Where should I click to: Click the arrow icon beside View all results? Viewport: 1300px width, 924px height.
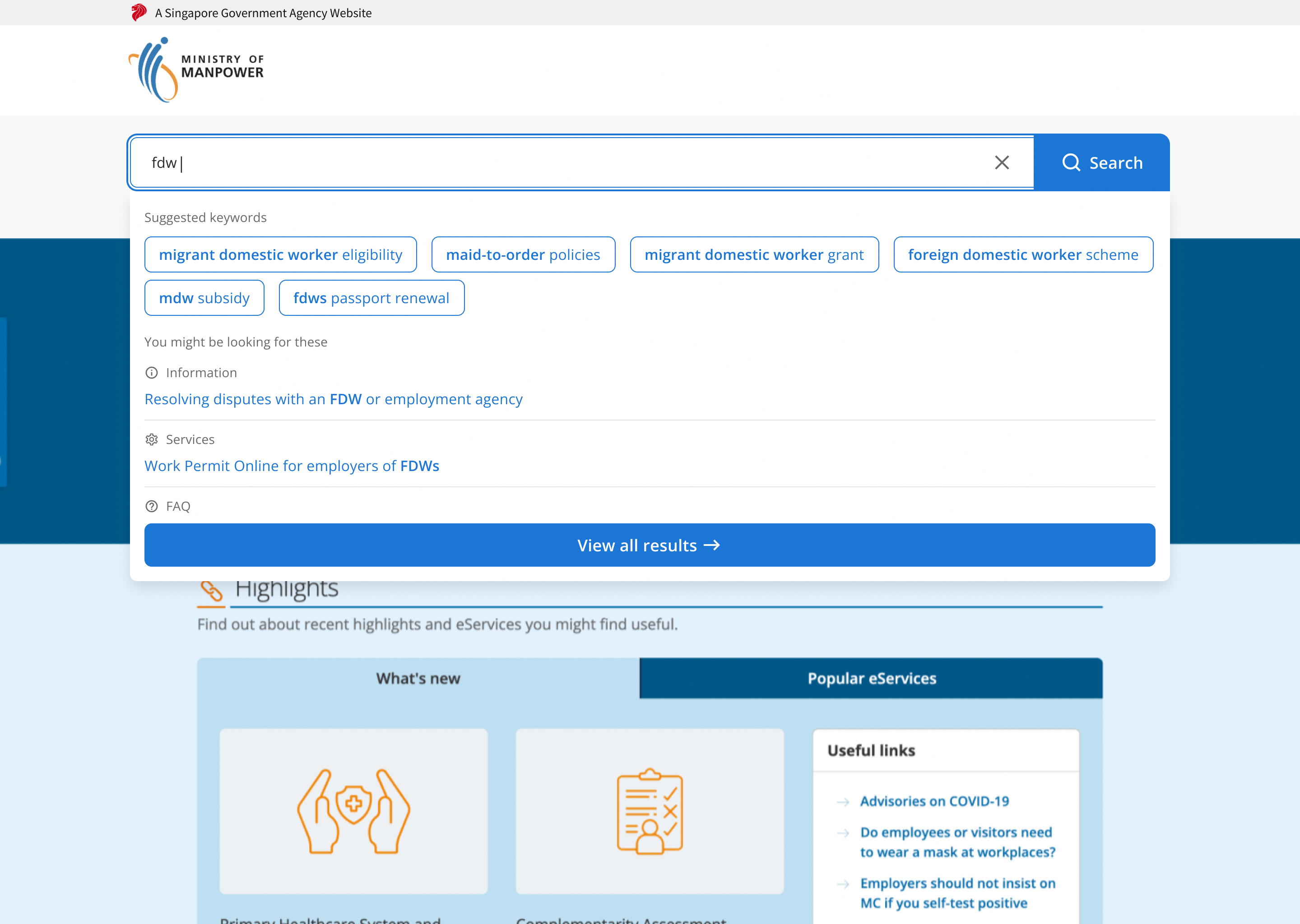pyautogui.click(x=712, y=545)
